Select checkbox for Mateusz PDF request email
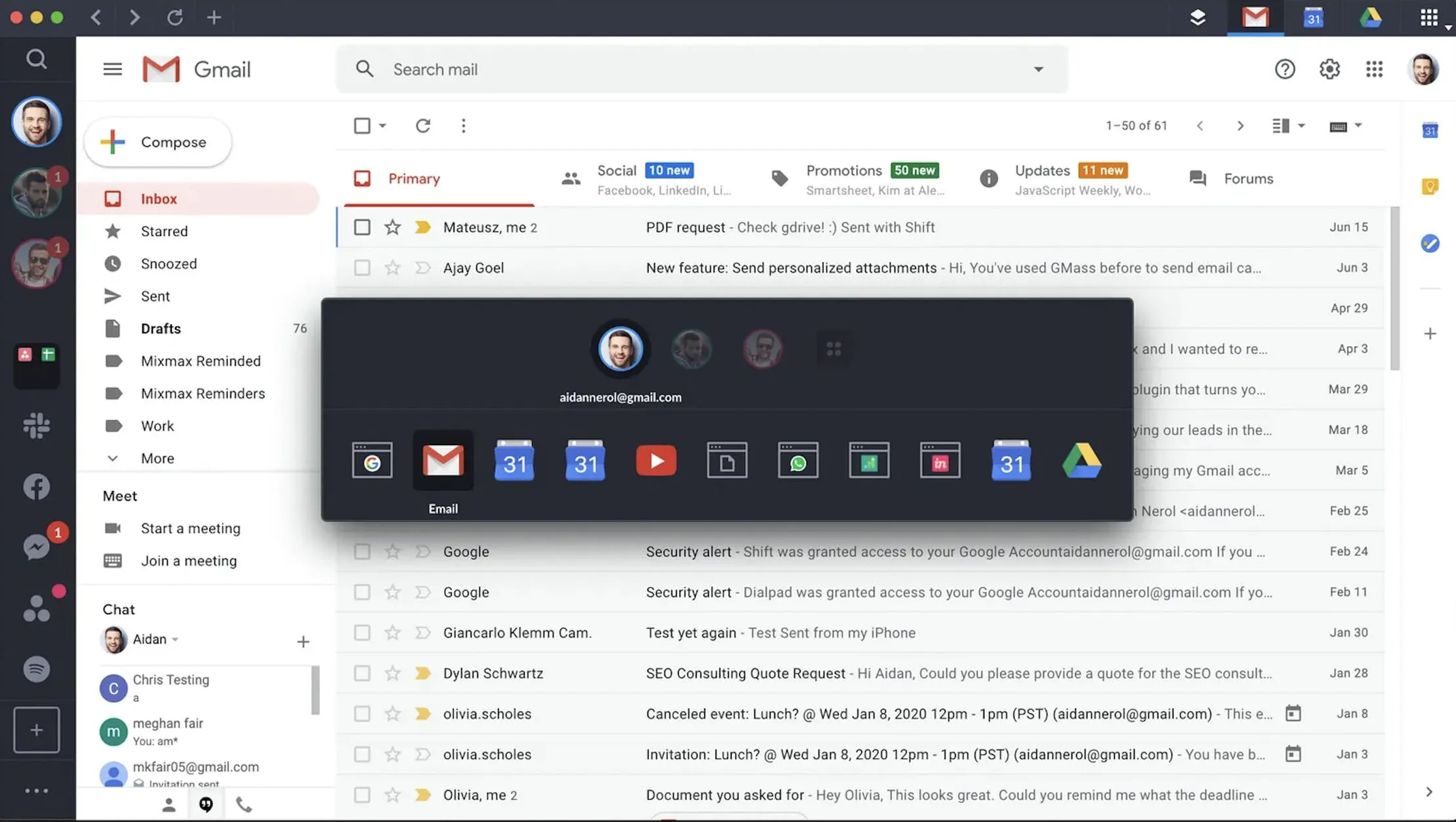 pyautogui.click(x=362, y=227)
